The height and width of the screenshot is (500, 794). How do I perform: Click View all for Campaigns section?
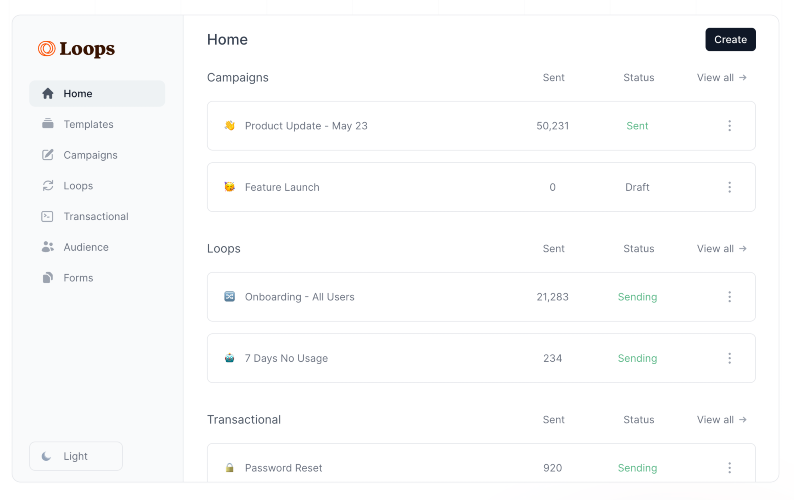click(721, 78)
